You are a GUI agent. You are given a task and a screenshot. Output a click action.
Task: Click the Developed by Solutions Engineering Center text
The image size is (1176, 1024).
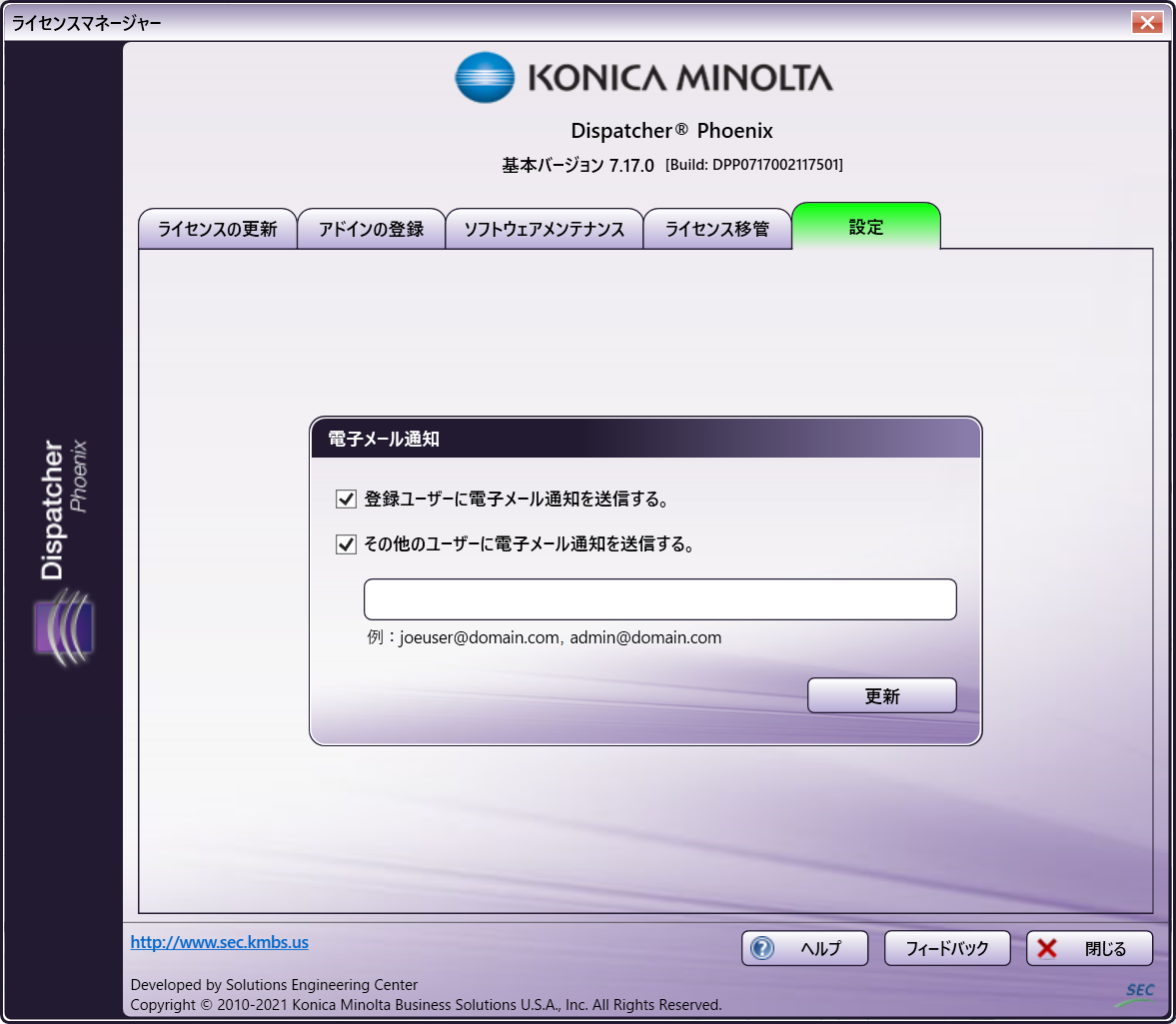pos(274,984)
